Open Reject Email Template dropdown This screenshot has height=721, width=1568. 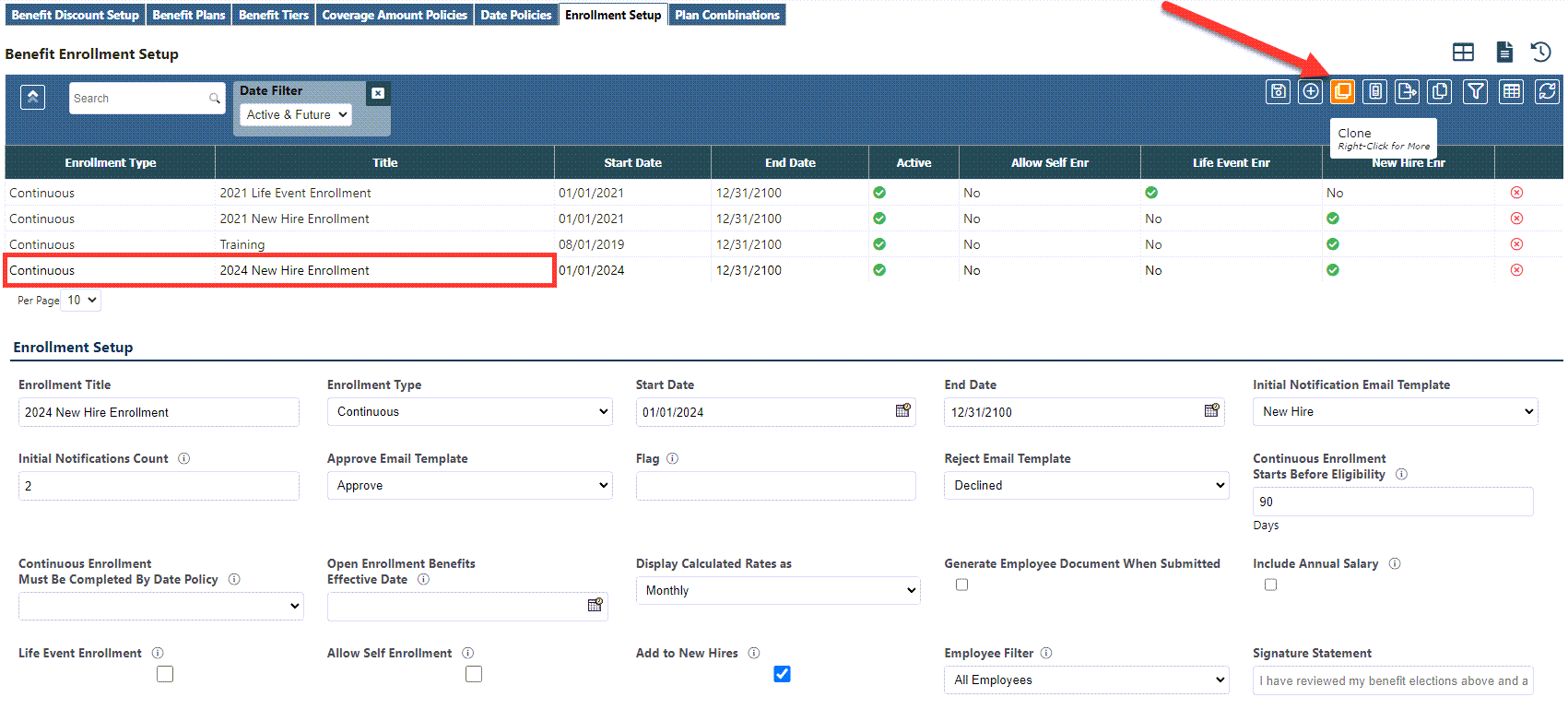[1086, 486]
